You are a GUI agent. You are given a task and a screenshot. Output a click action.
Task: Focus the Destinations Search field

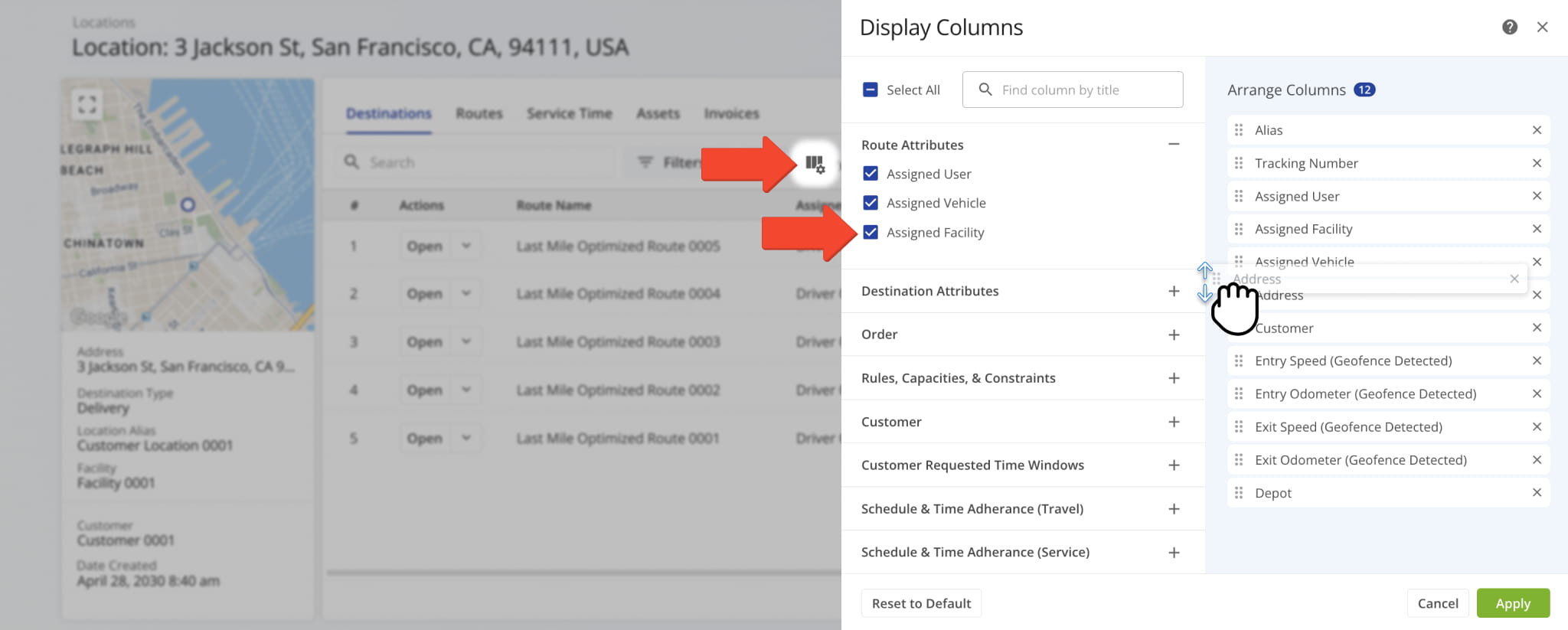[475, 162]
